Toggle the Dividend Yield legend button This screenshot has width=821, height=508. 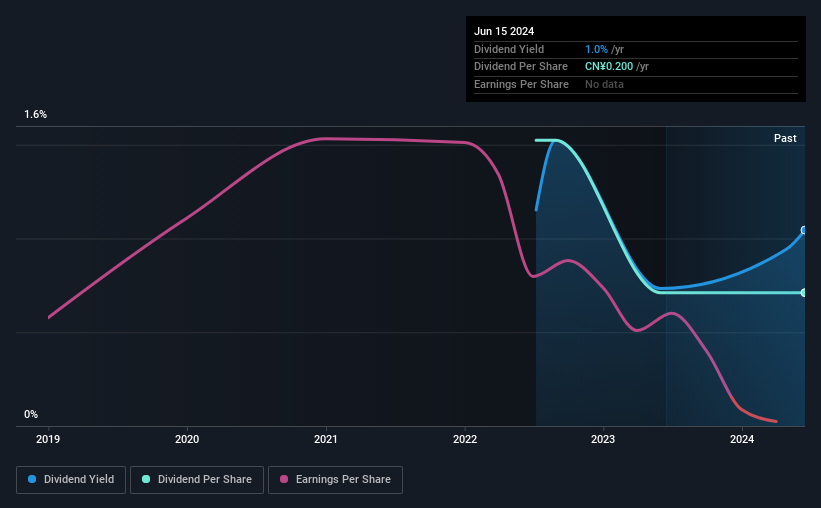point(71,480)
